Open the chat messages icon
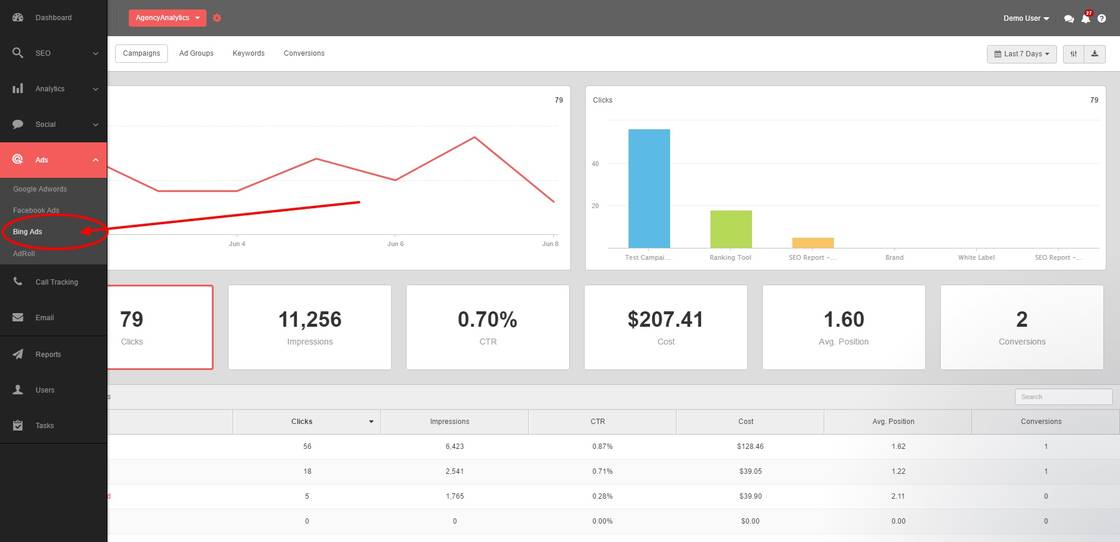The width and height of the screenshot is (1120, 542). [1069, 19]
